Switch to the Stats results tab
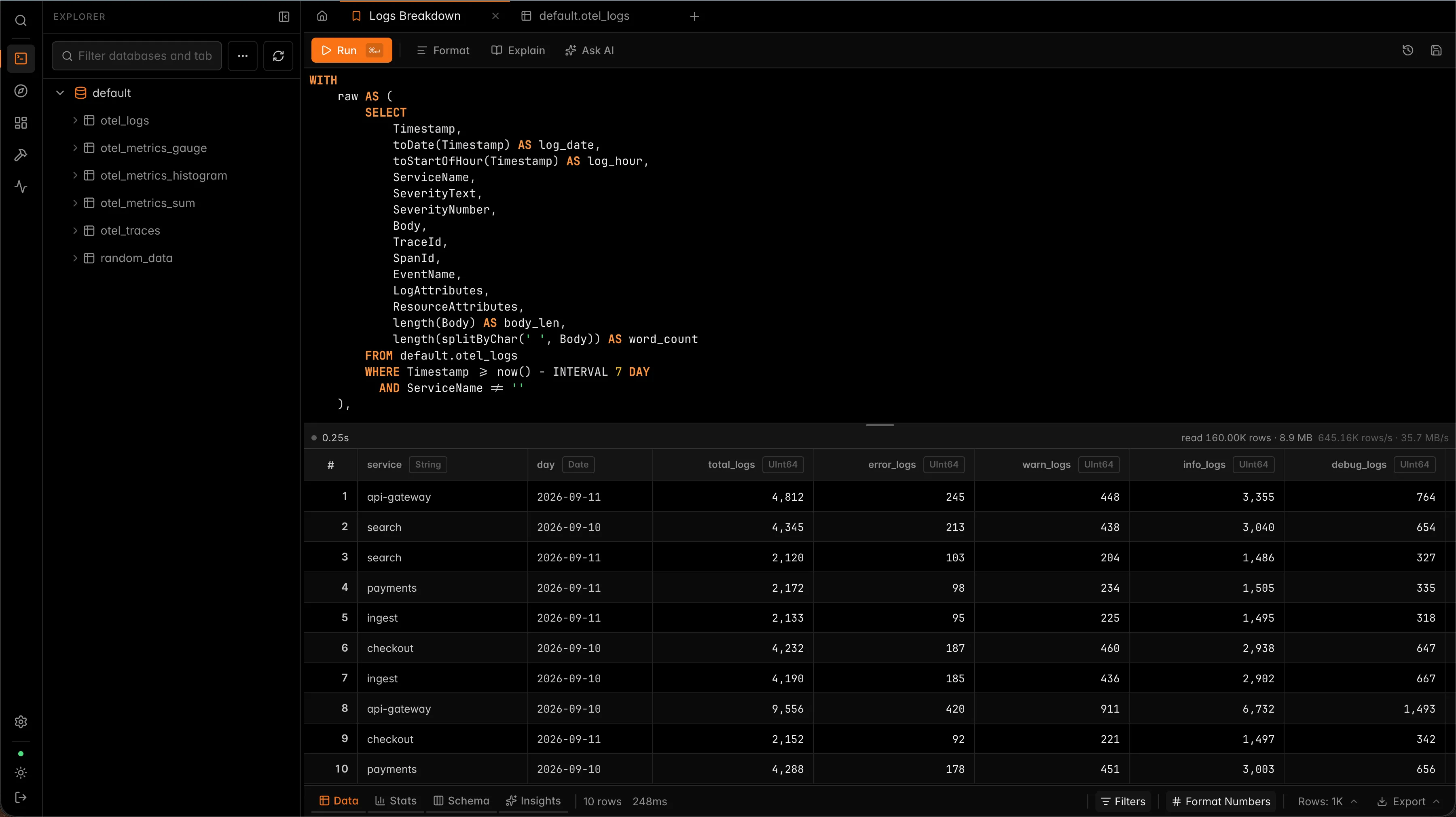Image resolution: width=1456 pixels, height=817 pixels. click(396, 800)
